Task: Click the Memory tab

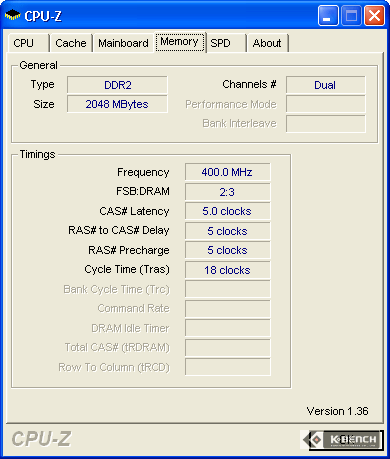Action: tap(180, 42)
